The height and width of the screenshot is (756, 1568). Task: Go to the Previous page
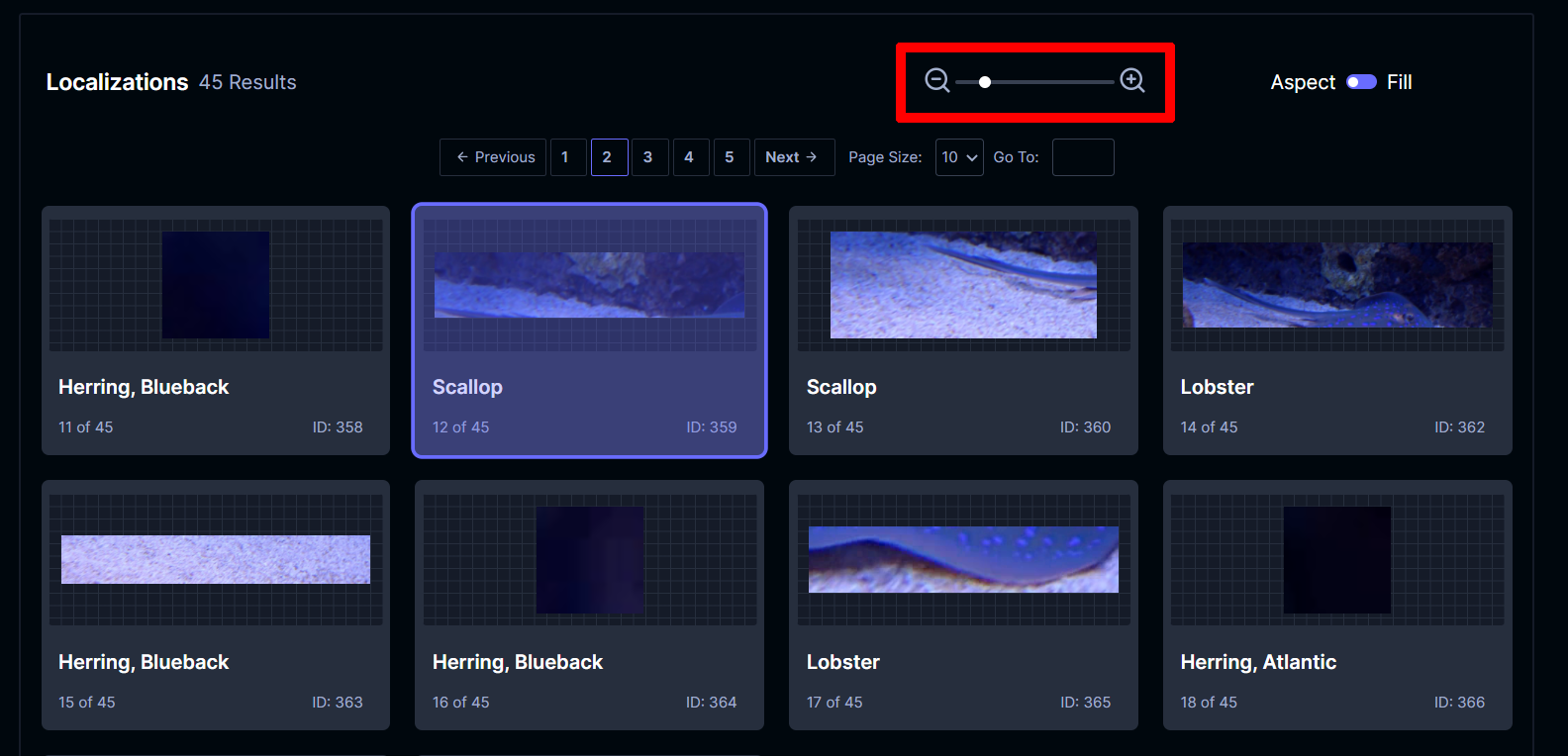tap(493, 157)
